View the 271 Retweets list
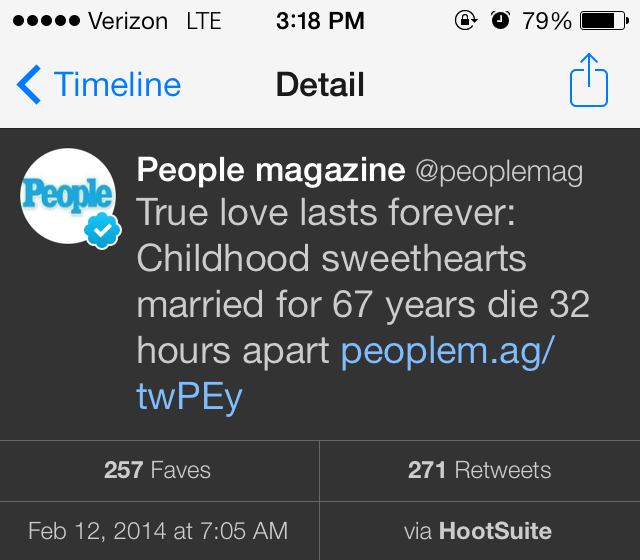The image size is (640, 560). tap(479, 470)
